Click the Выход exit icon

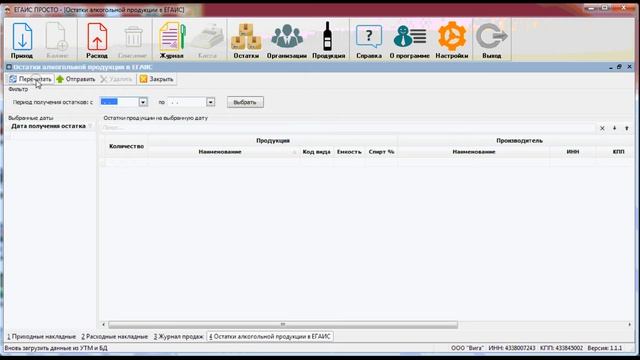point(491,40)
